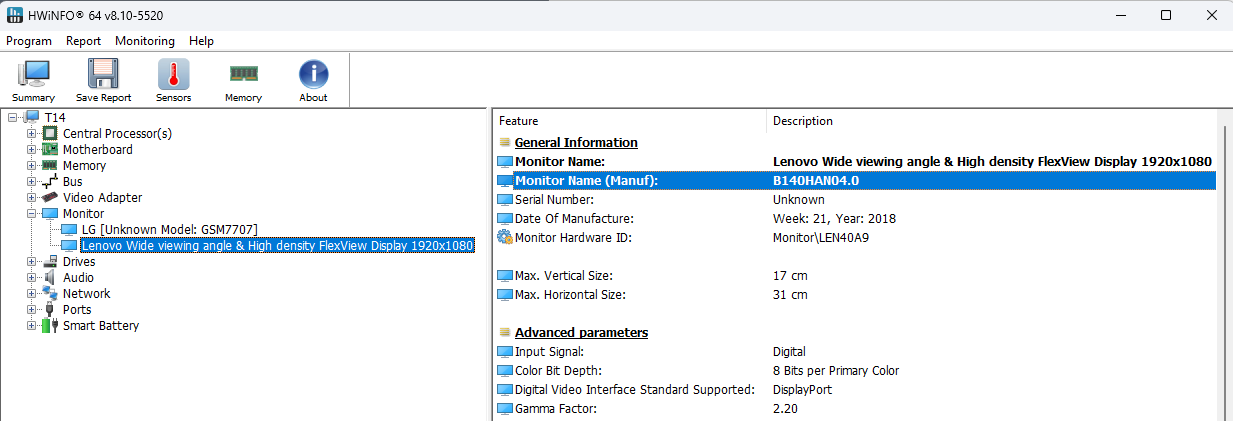The image size is (1233, 421).
Task: Open the Program menu
Action: 29,41
